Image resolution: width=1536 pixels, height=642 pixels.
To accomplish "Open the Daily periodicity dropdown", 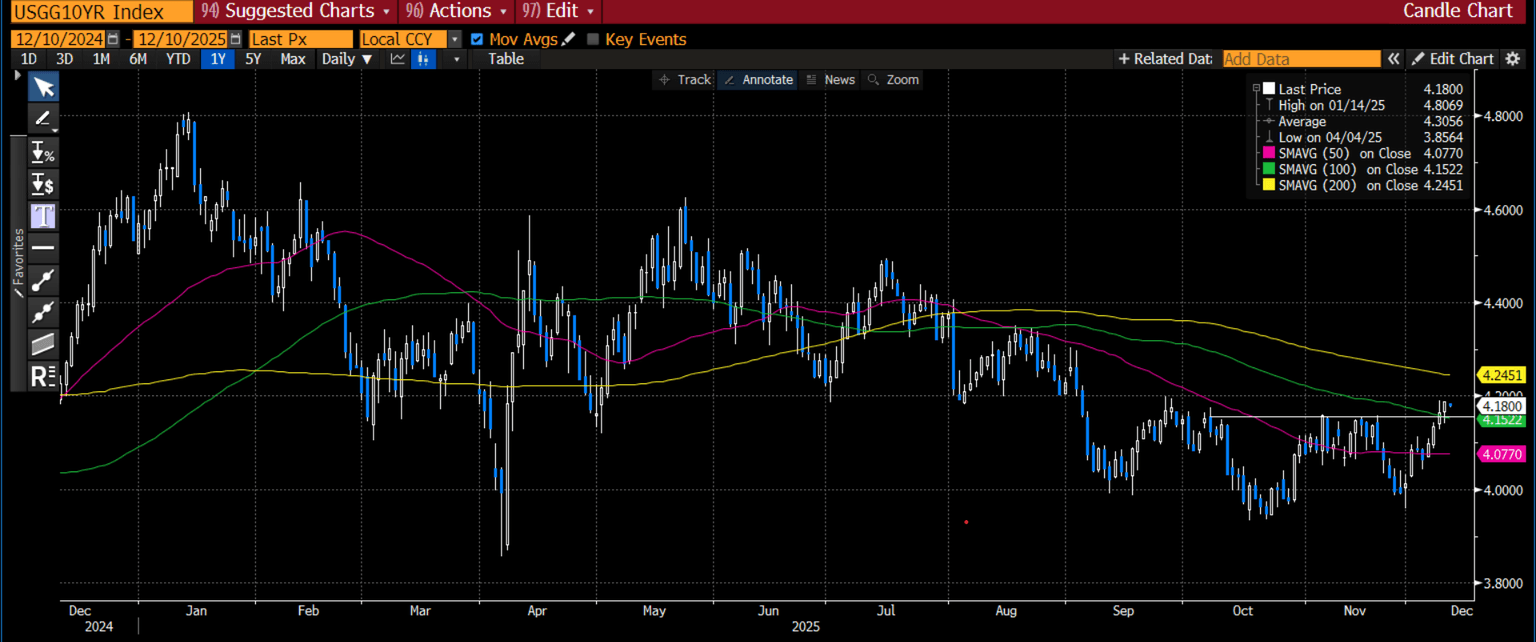I will point(346,59).
